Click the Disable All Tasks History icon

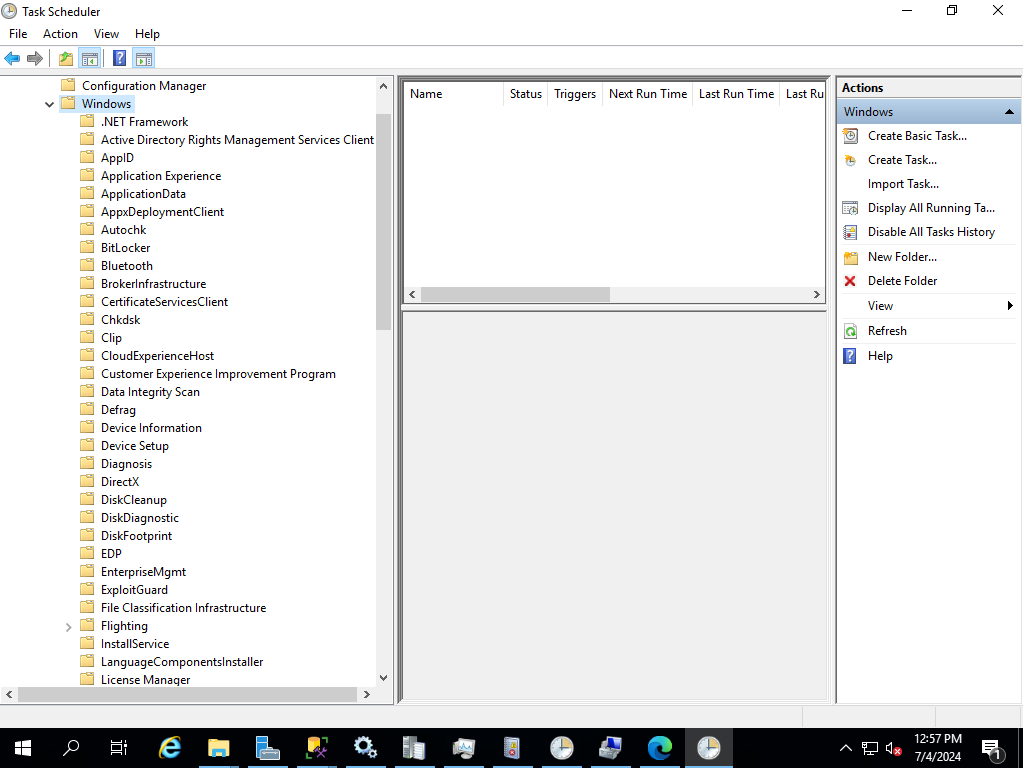(850, 232)
